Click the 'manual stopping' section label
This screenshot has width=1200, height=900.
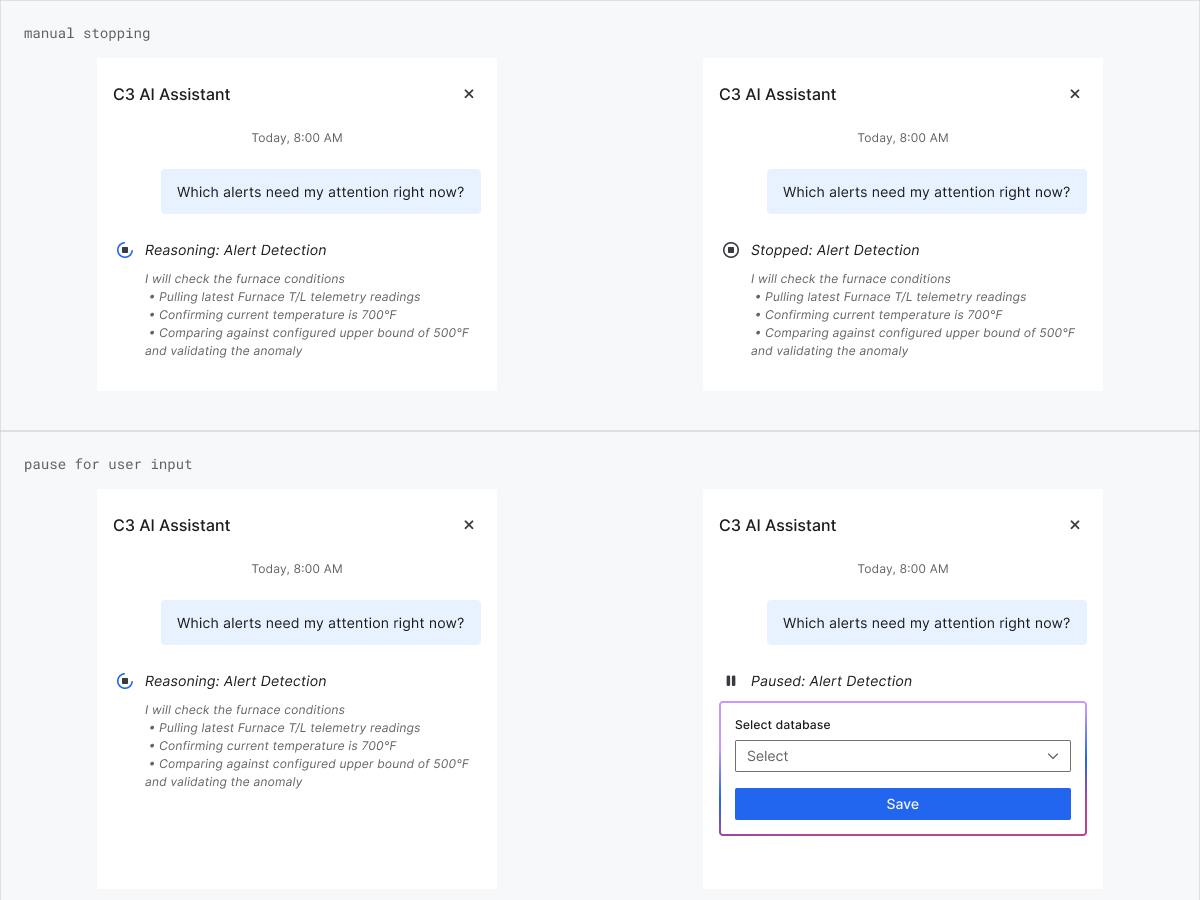click(x=87, y=34)
